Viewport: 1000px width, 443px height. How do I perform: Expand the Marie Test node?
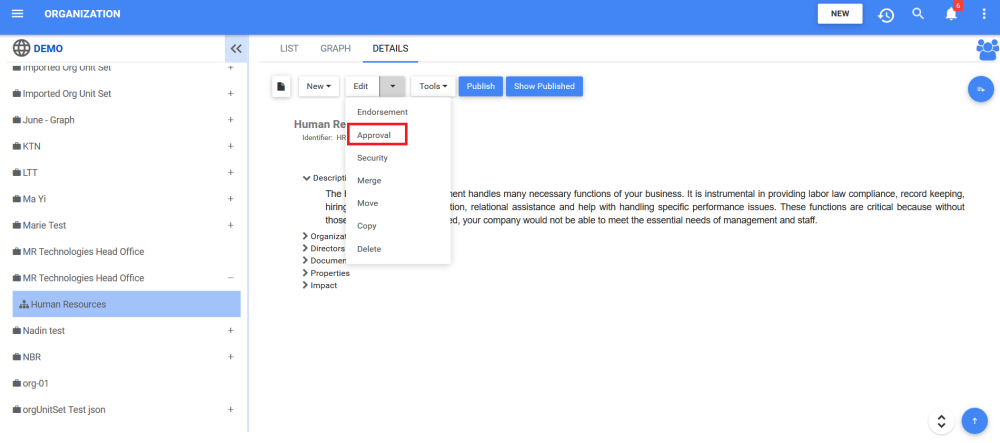pyautogui.click(x=231, y=226)
